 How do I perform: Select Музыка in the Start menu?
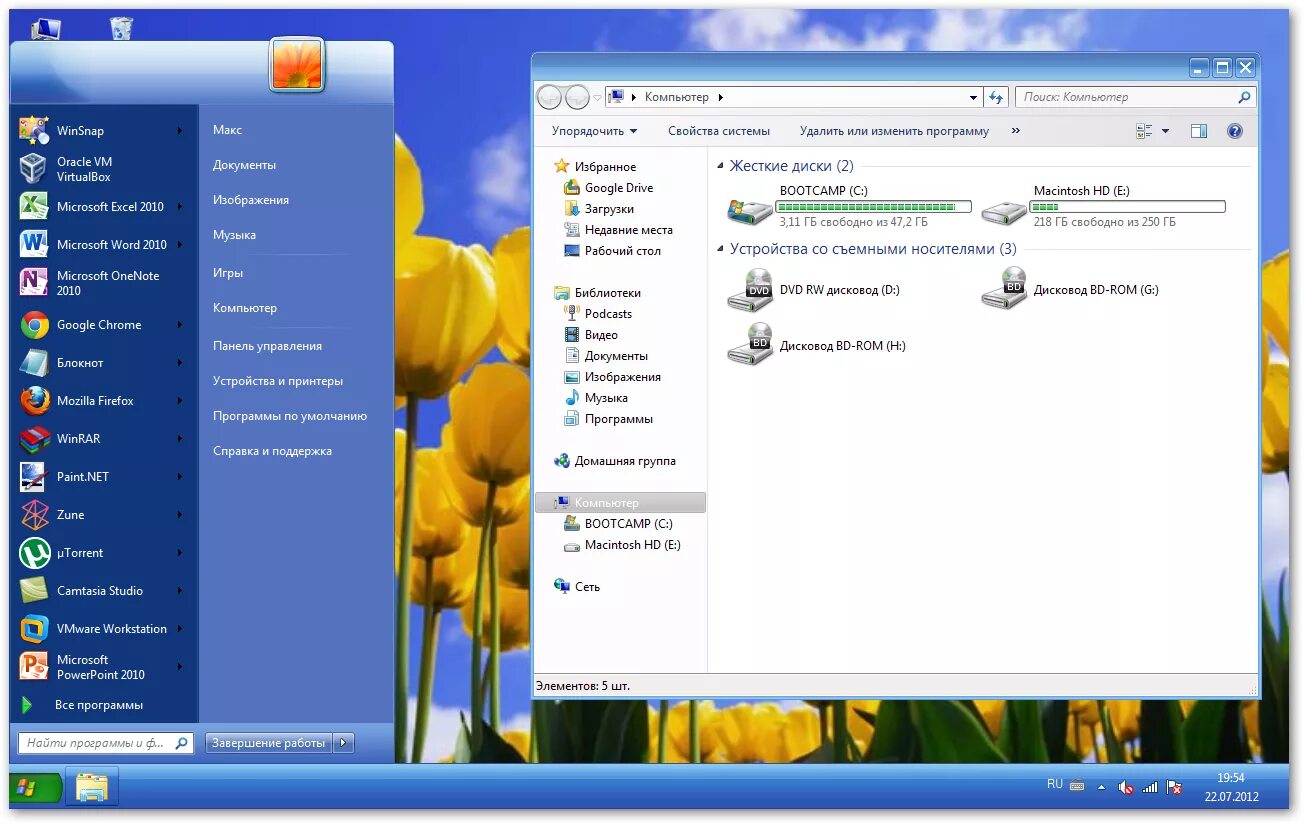[x=234, y=235]
